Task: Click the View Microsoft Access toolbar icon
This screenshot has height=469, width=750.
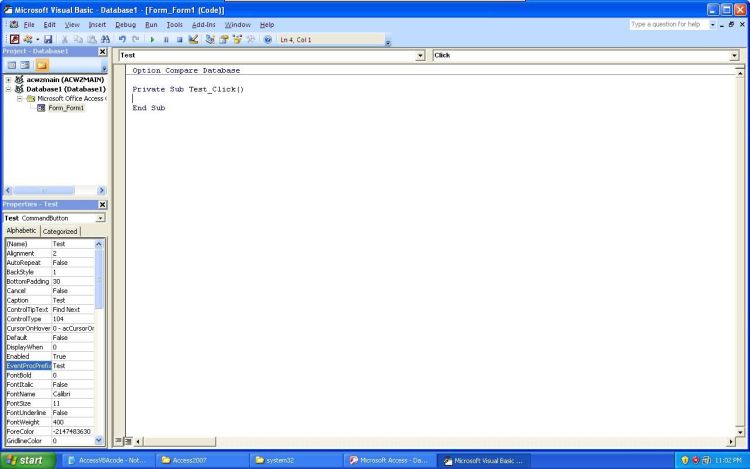Action: [14, 39]
